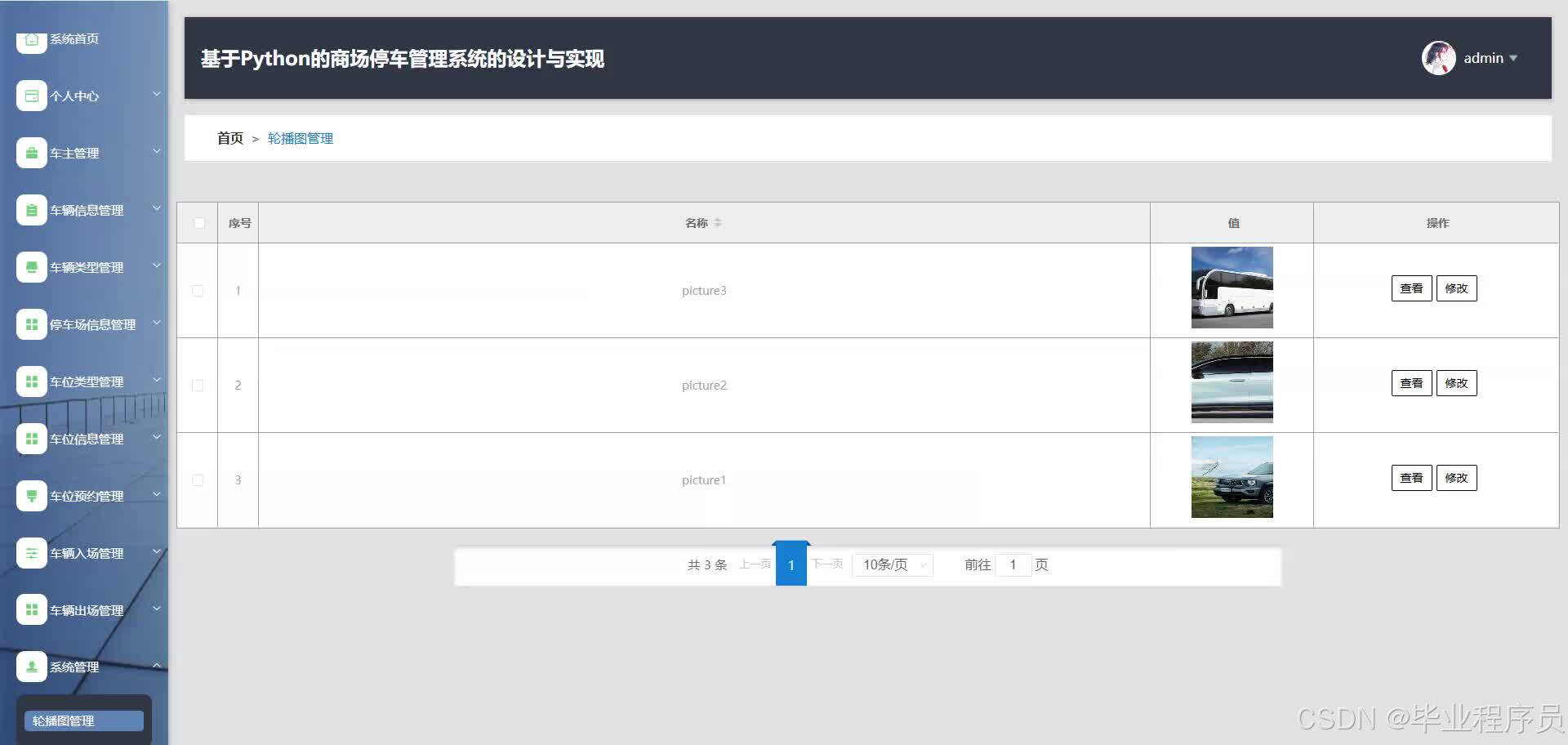
Task: Open the car side thumbnail for picture2
Action: (1232, 382)
